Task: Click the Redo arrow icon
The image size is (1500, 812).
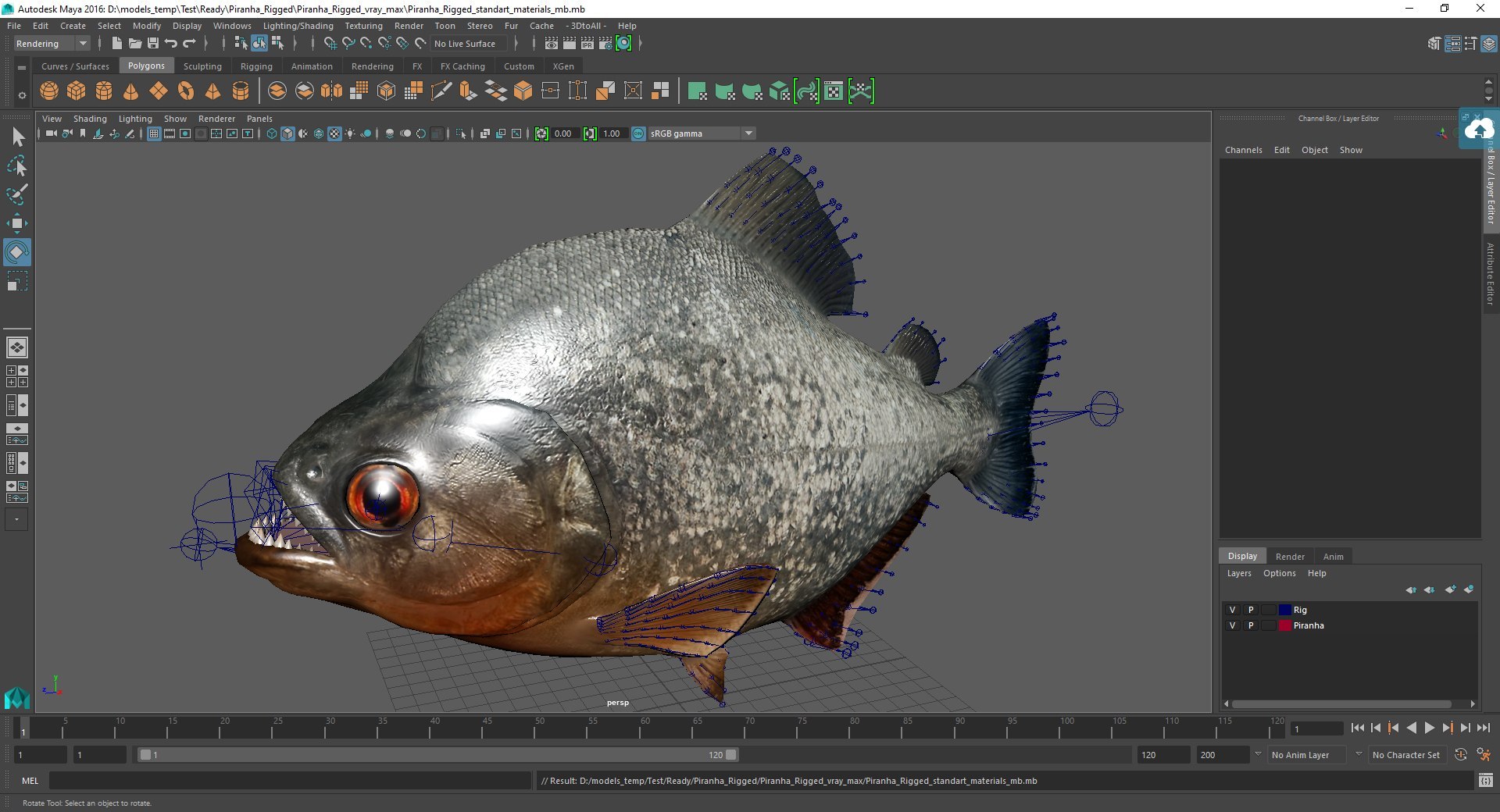Action: click(189, 44)
